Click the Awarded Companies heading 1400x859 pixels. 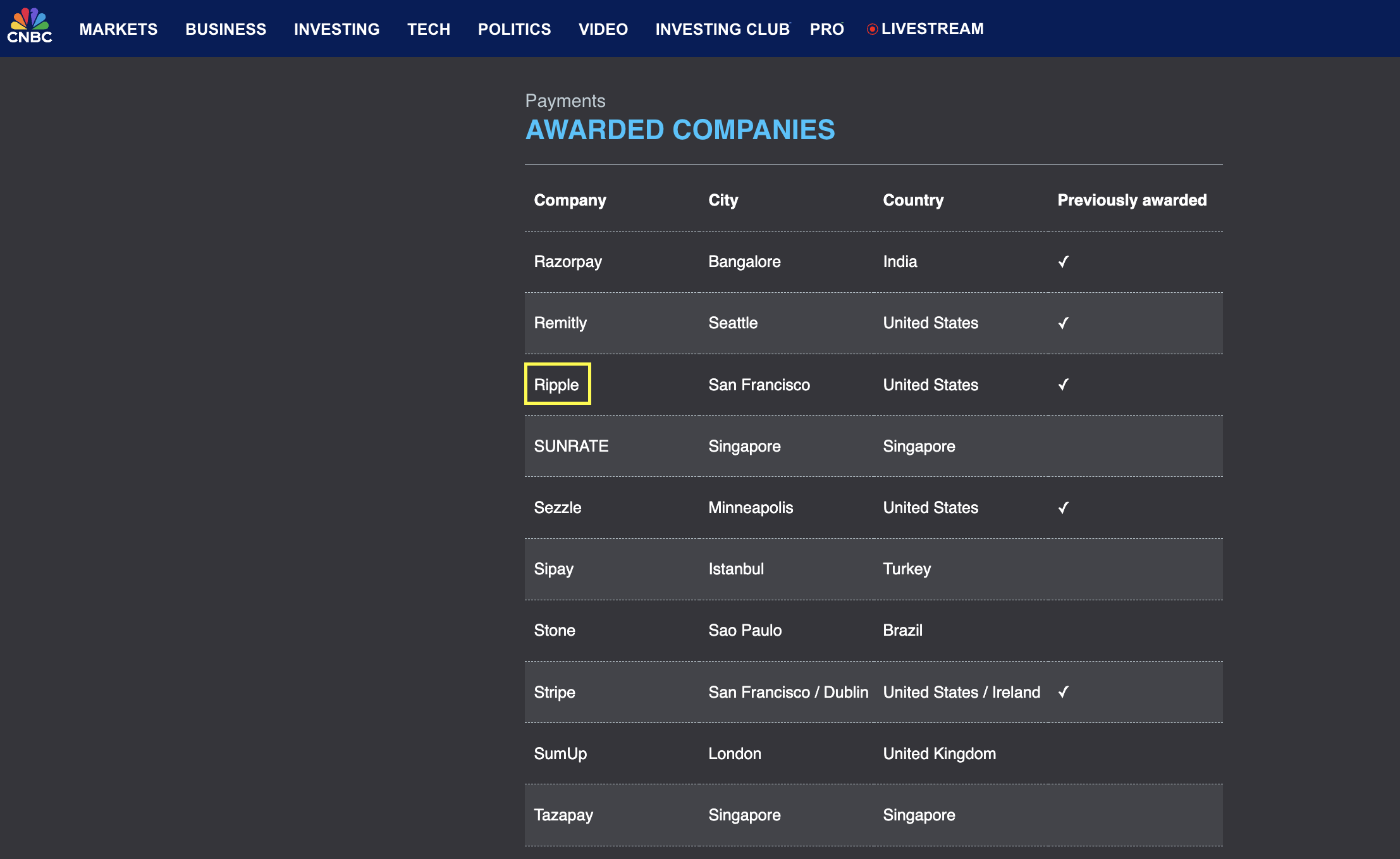coord(680,130)
